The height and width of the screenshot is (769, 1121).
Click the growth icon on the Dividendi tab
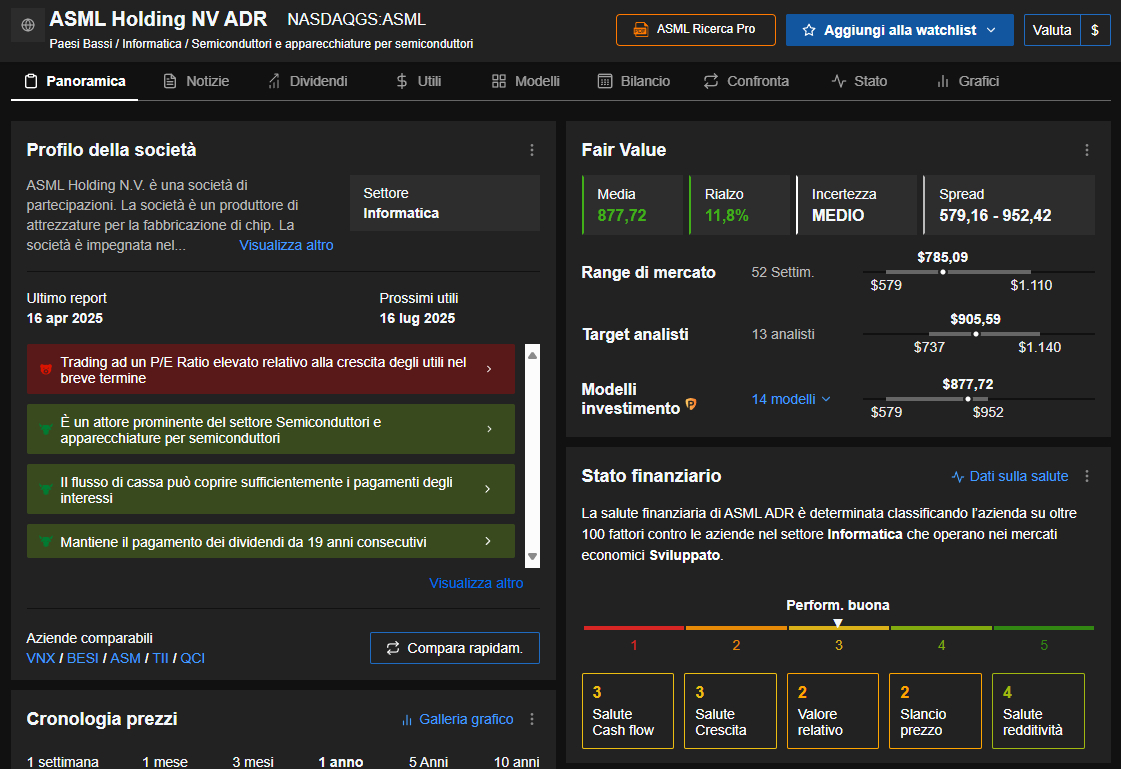coord(274,81)
